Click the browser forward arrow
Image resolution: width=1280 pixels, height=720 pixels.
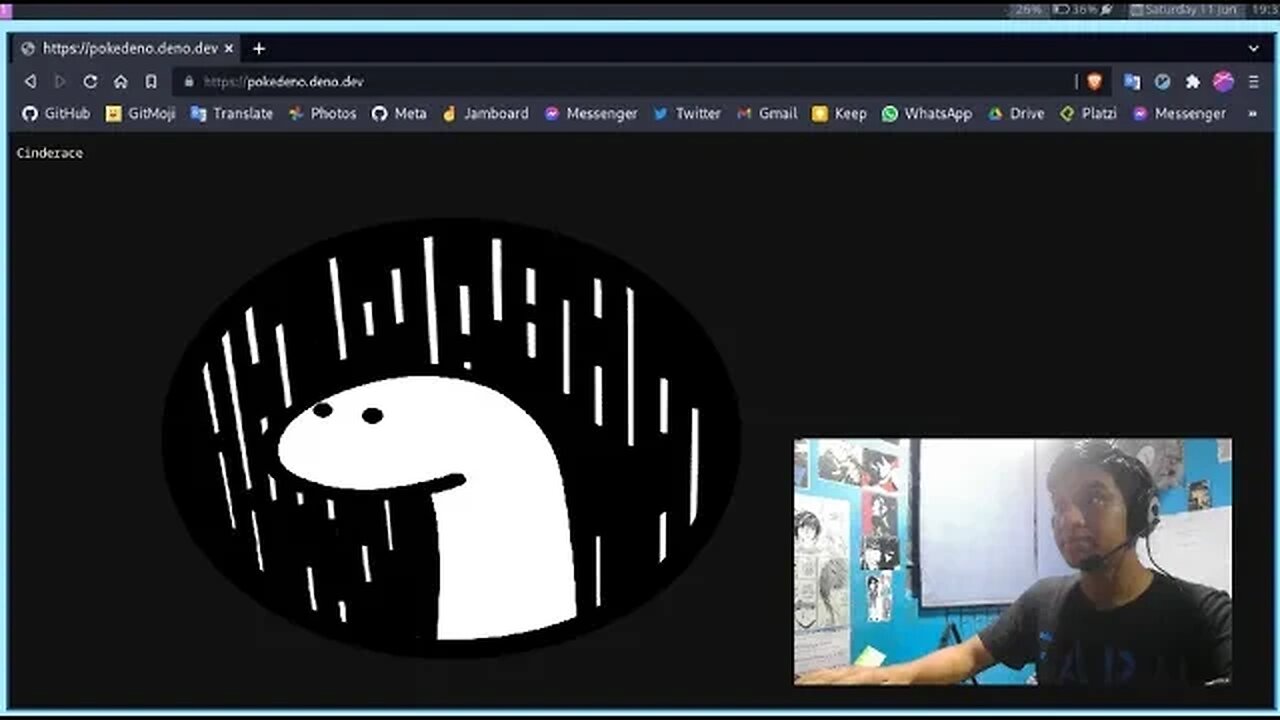(60, 82)
